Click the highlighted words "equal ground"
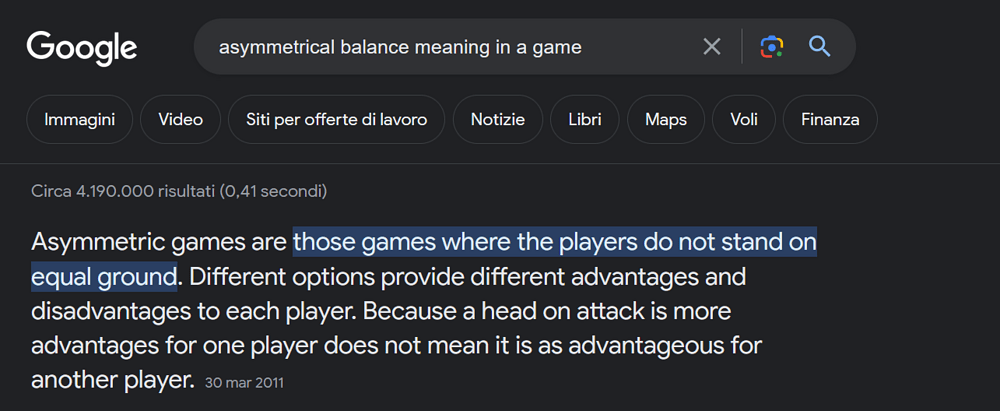This screenshot has height=411, width=1000. (104, 276)
